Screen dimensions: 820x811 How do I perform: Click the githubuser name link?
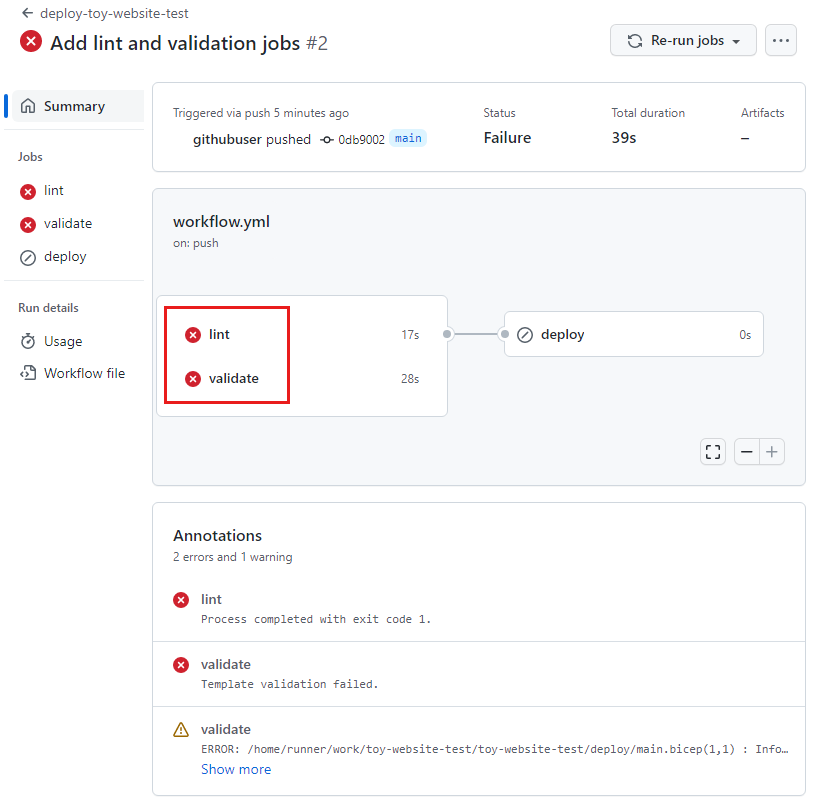tap(227, 140)
